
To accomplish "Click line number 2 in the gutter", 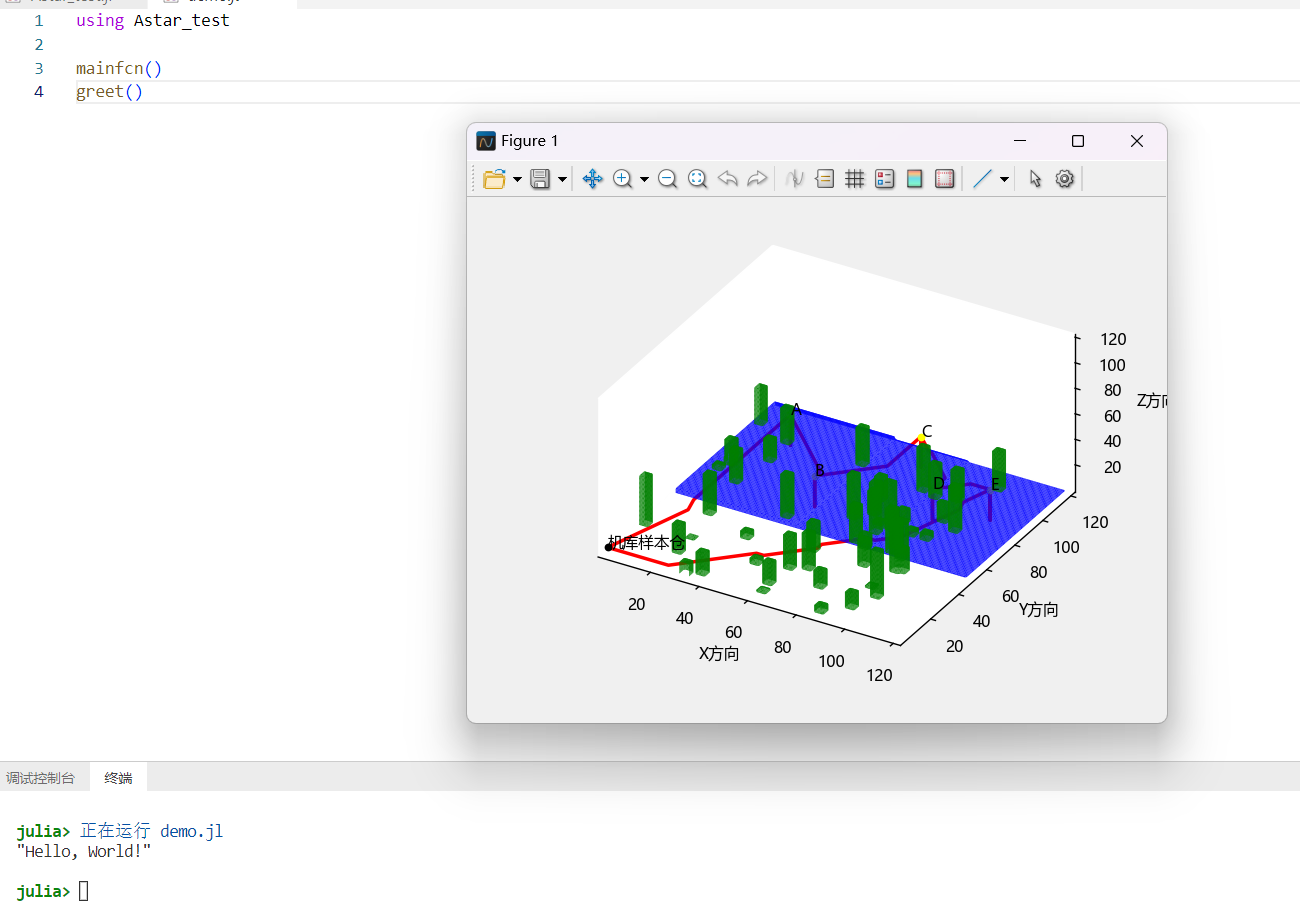I will pos(39,44).
